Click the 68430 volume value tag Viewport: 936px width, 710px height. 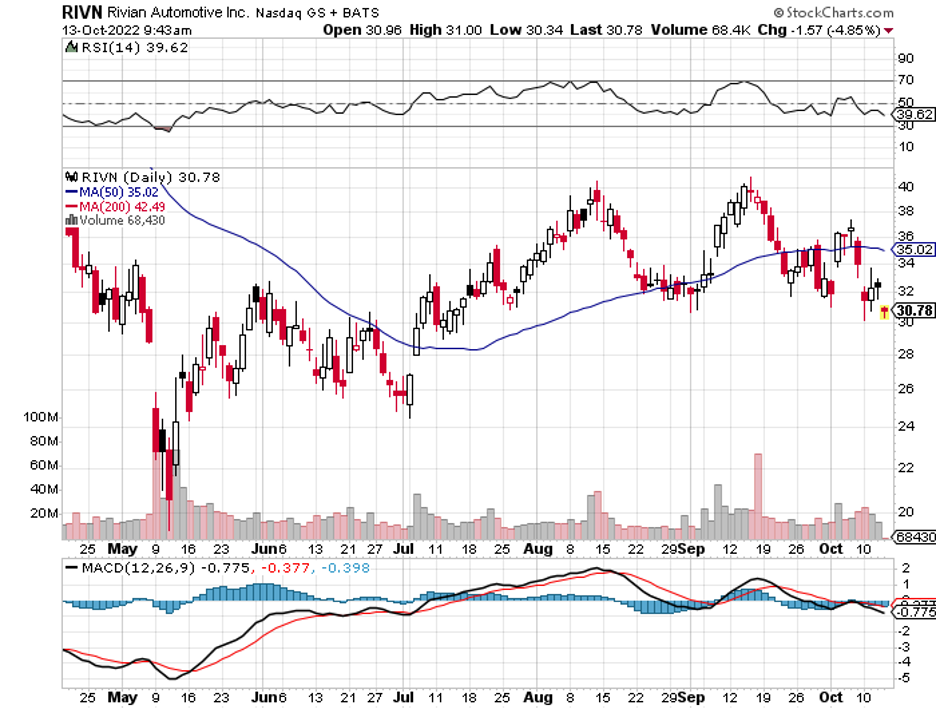[912, 538]
